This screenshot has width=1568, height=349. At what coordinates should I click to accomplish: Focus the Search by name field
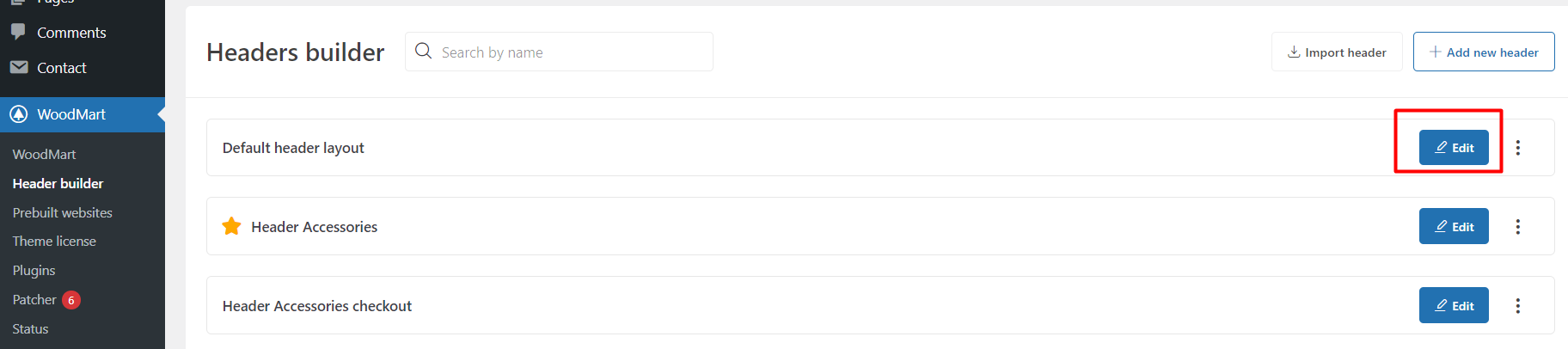pos(559,52)
